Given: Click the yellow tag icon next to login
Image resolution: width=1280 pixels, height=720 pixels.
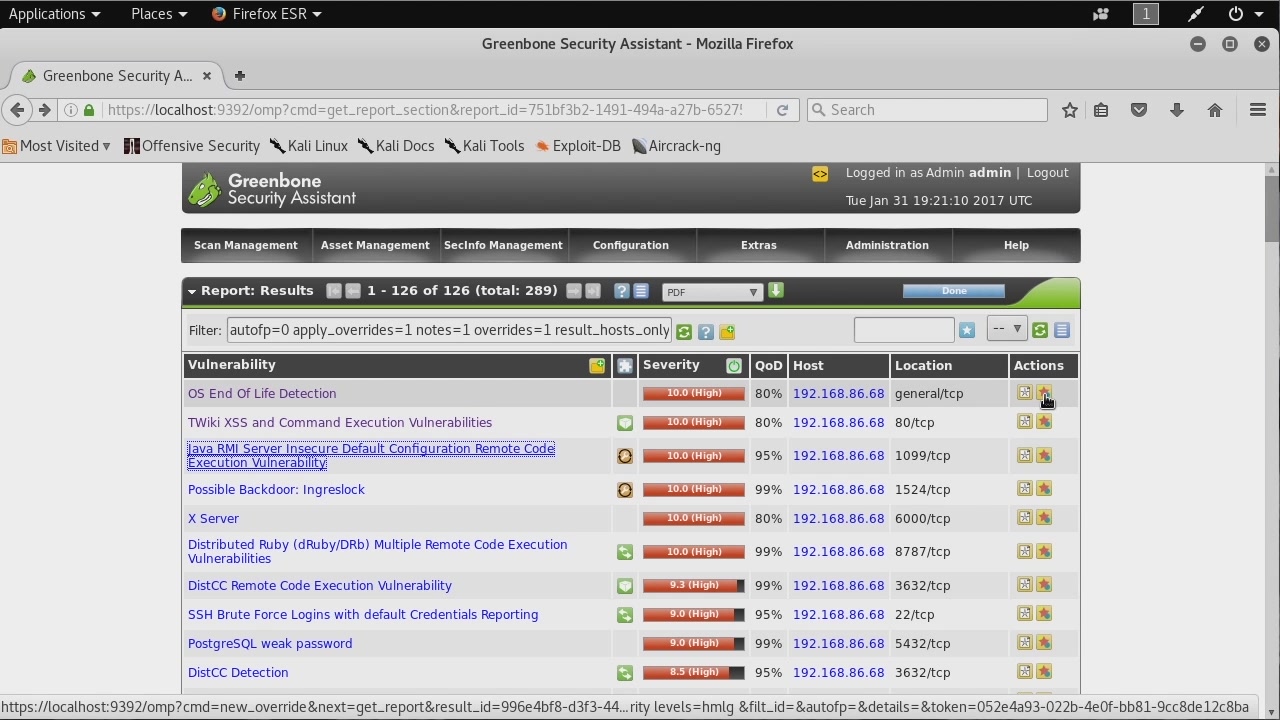Looking at the screenshot, I should tap(820, 174).
